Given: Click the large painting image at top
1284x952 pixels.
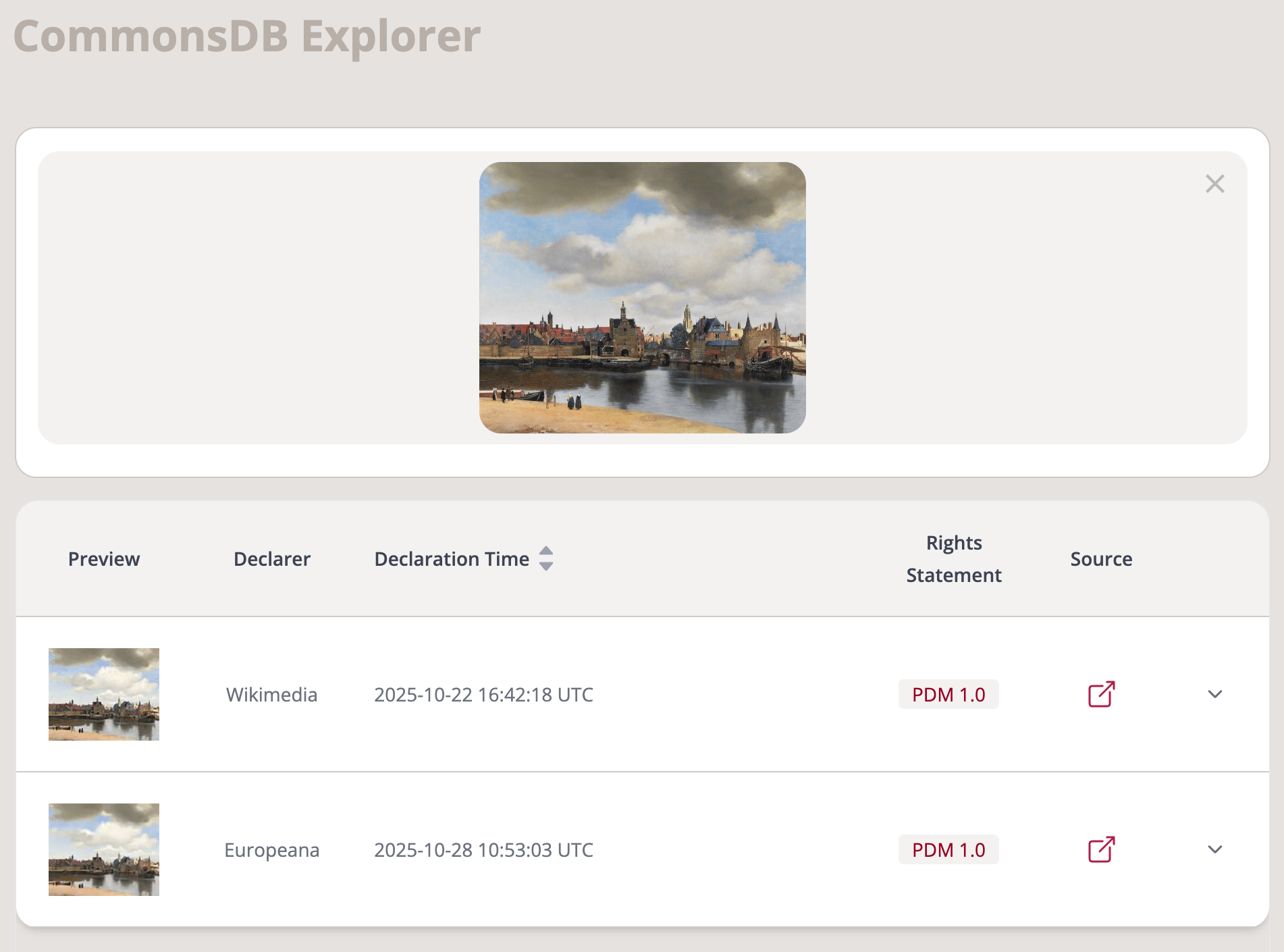Looking at the screenshot, I should pos(642,298).
